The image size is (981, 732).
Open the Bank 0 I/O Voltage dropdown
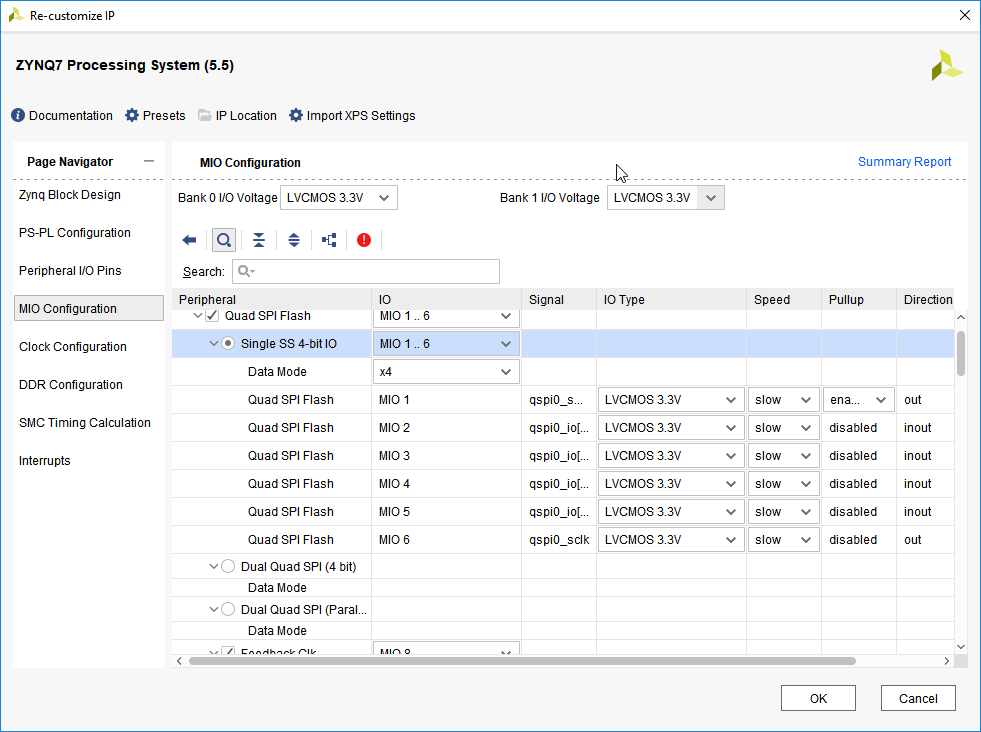(x=339, y=198)
